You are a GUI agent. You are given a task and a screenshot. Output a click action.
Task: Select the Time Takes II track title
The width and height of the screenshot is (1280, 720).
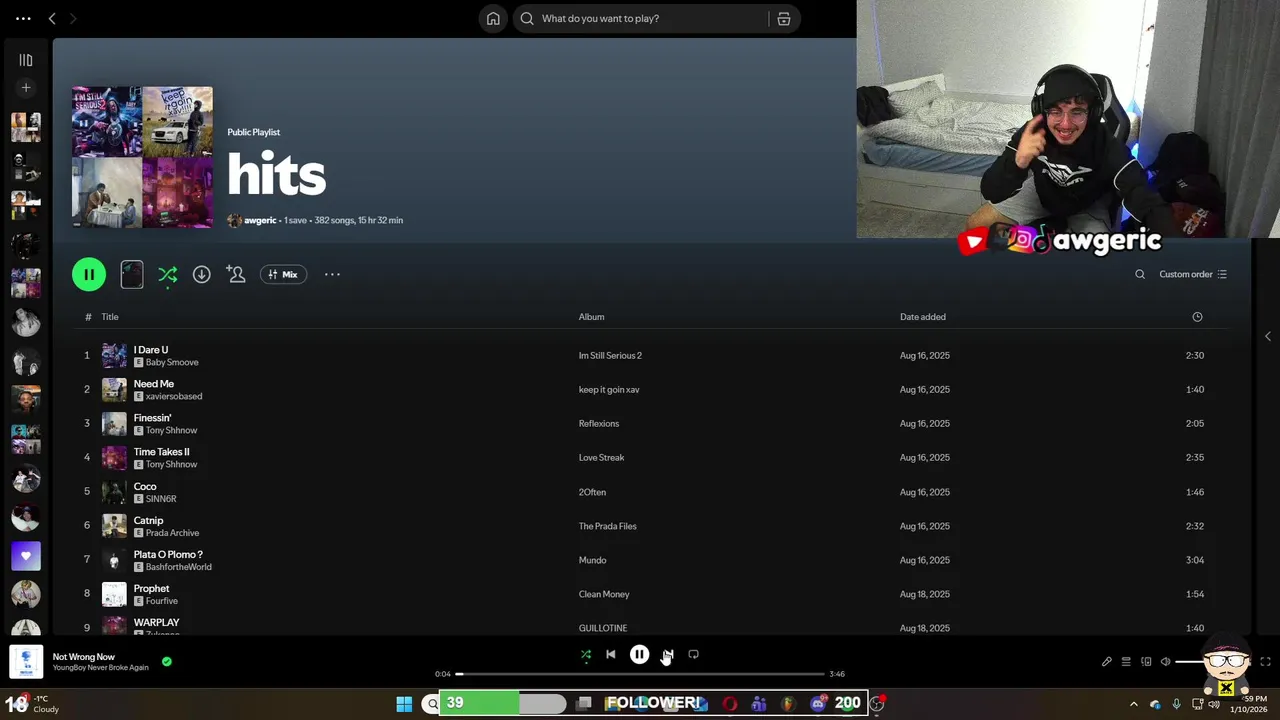click(161, 452)
